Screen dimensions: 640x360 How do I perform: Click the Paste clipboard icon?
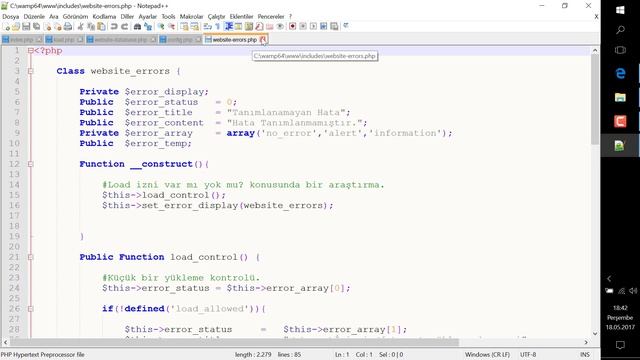(101, 27)
